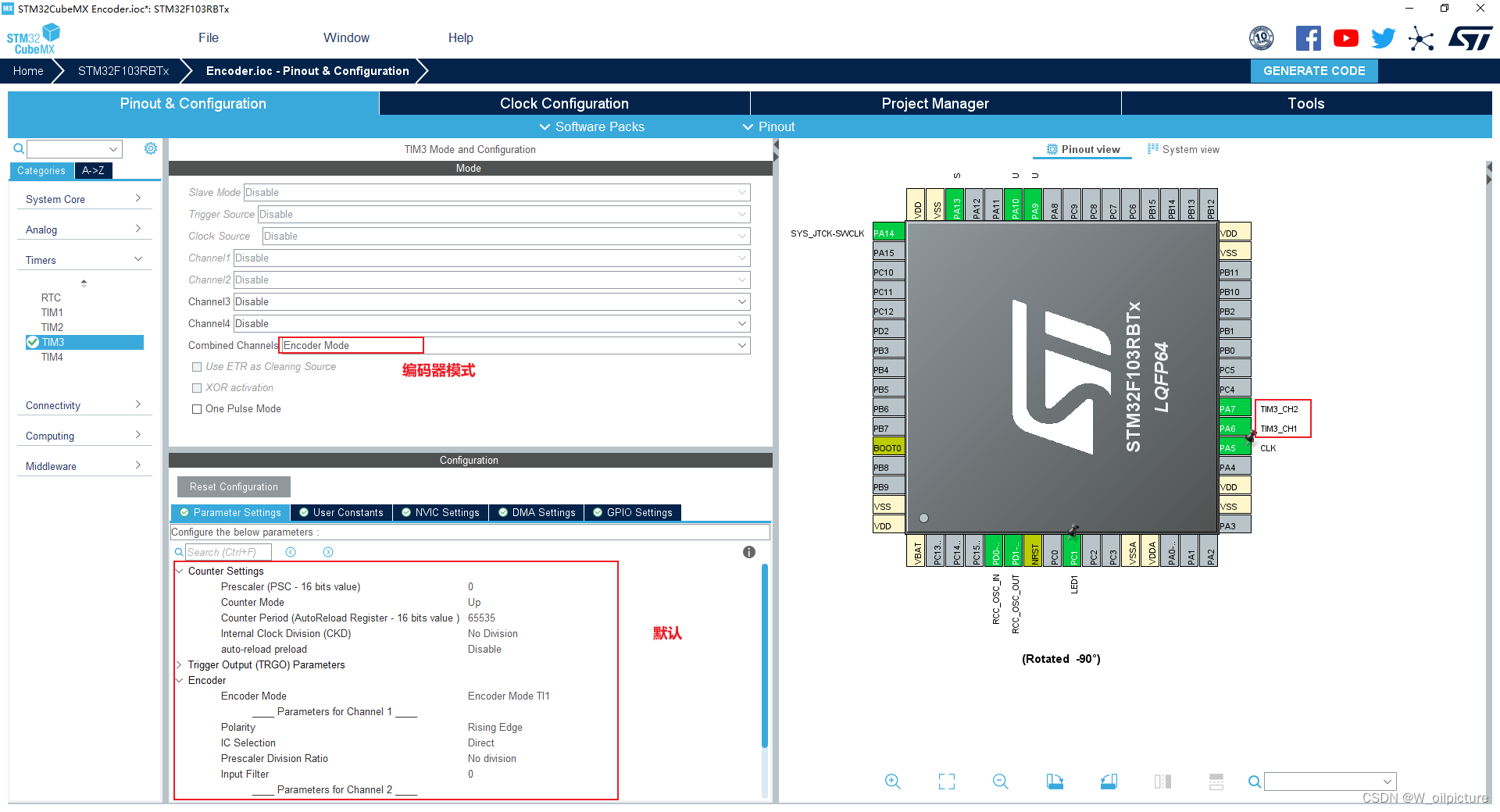Collapse the Timers category

tap(84, 260)
